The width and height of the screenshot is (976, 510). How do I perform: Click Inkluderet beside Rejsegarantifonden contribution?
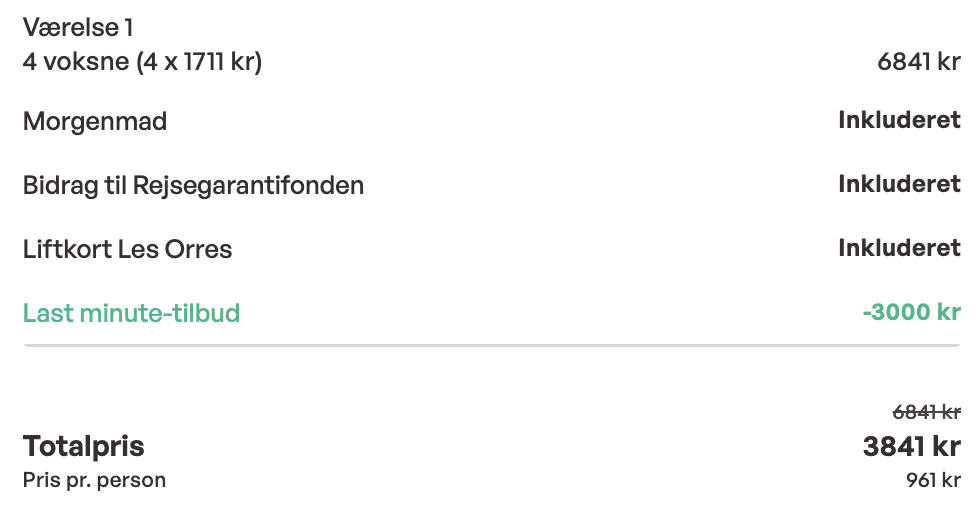click(899, 184)
